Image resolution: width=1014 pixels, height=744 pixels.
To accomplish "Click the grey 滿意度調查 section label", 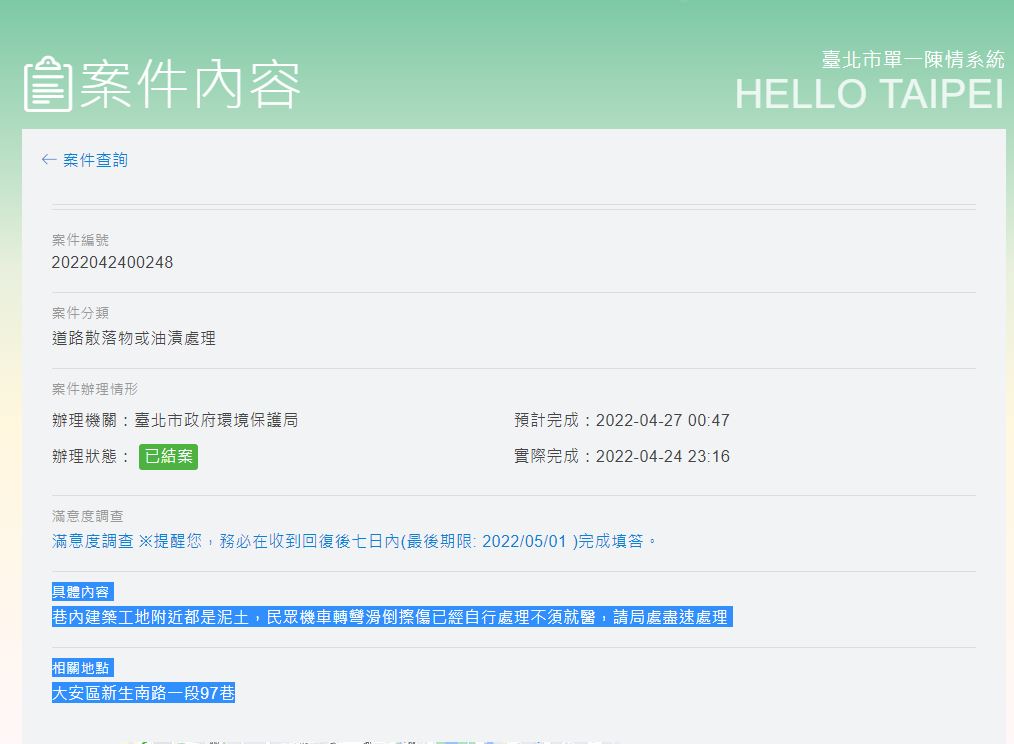I will click(87, 516).
